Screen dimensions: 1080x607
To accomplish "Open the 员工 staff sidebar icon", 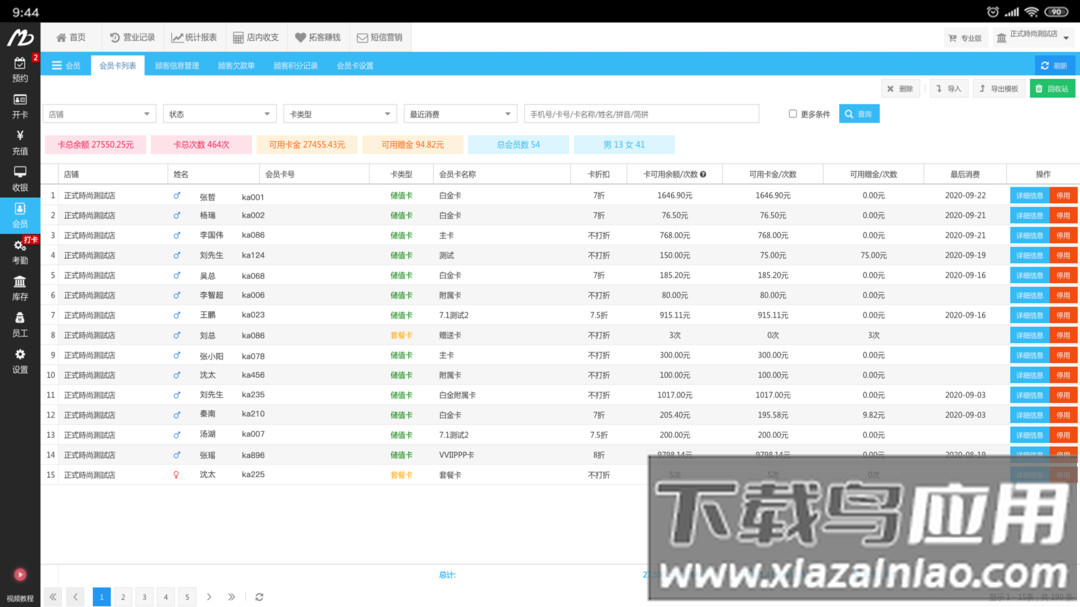I will [20, 327].
